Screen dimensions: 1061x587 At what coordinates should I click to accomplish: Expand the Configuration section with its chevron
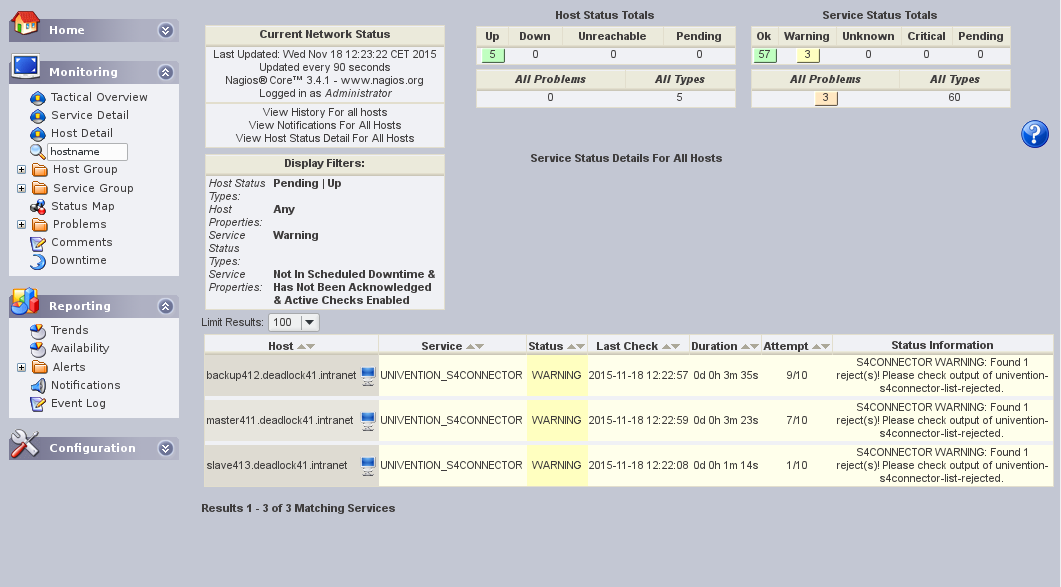point(166,448)
